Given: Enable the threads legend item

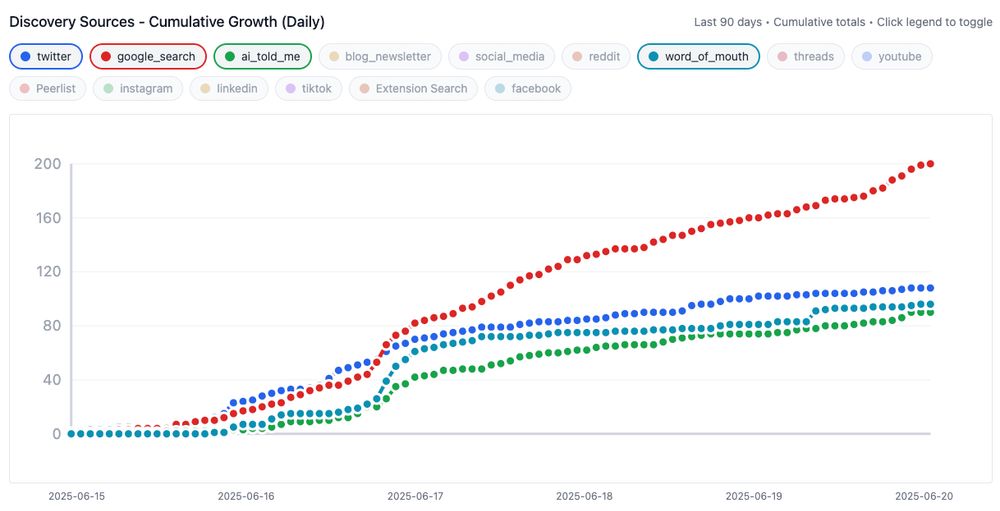Looking at the screenshot, I should (805, 57).
